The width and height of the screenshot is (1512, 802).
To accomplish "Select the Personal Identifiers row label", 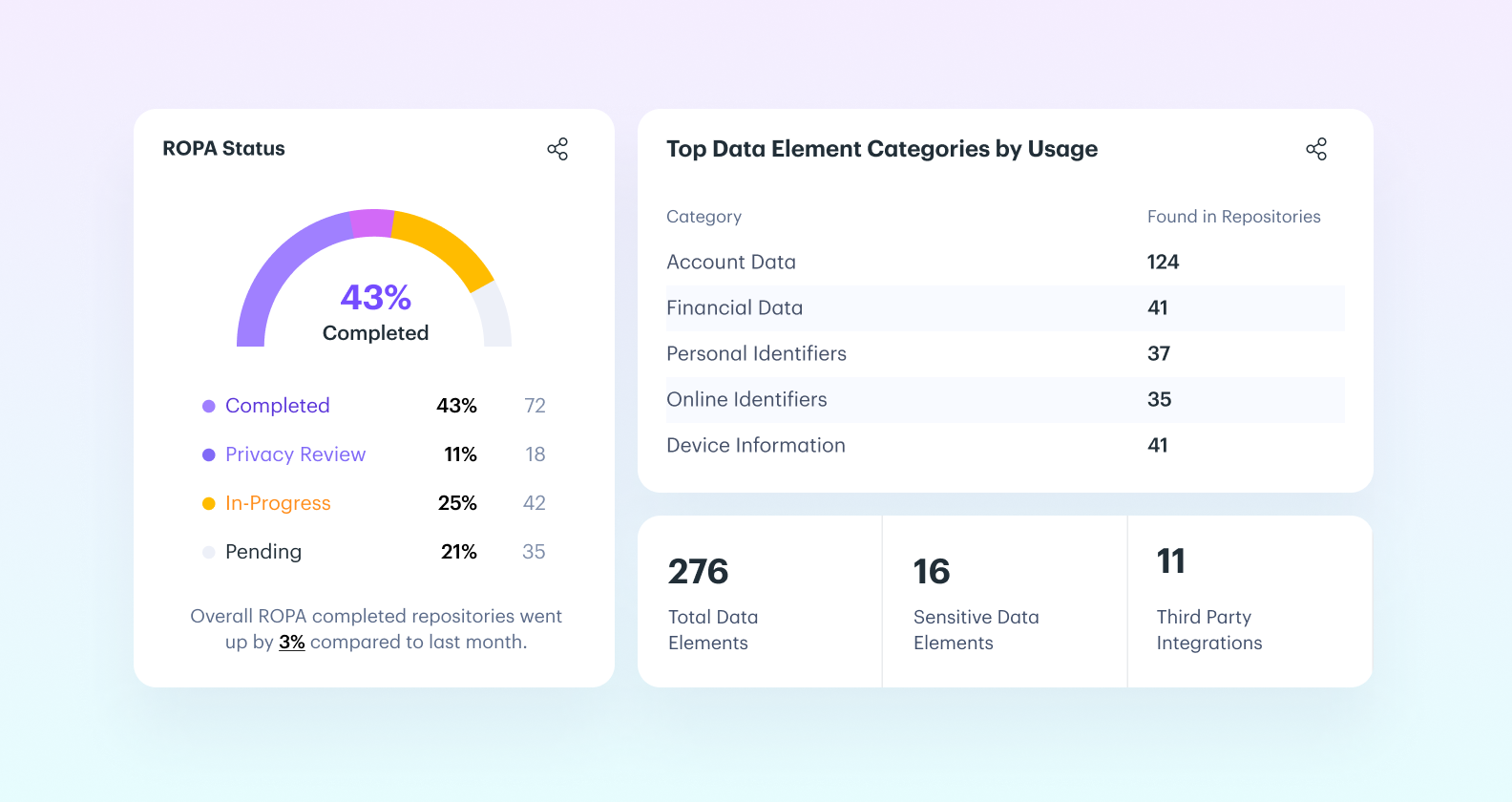I will tap(757, 353).
